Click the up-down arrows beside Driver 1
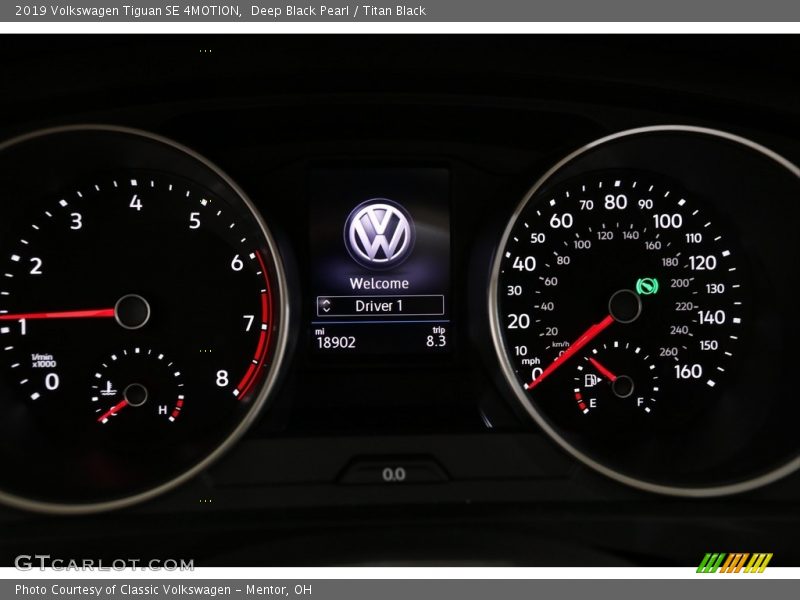 tap(327, 306)
